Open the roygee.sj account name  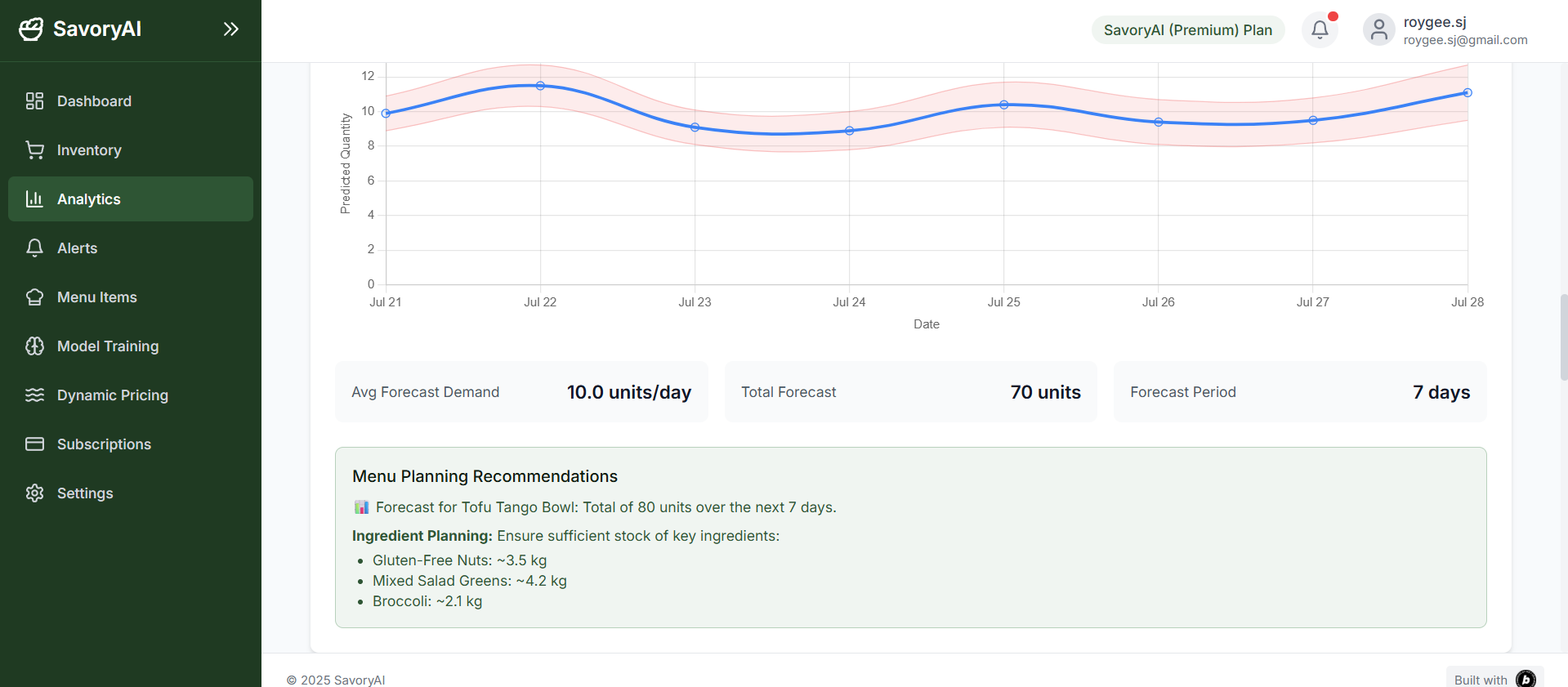[1435, 22]
